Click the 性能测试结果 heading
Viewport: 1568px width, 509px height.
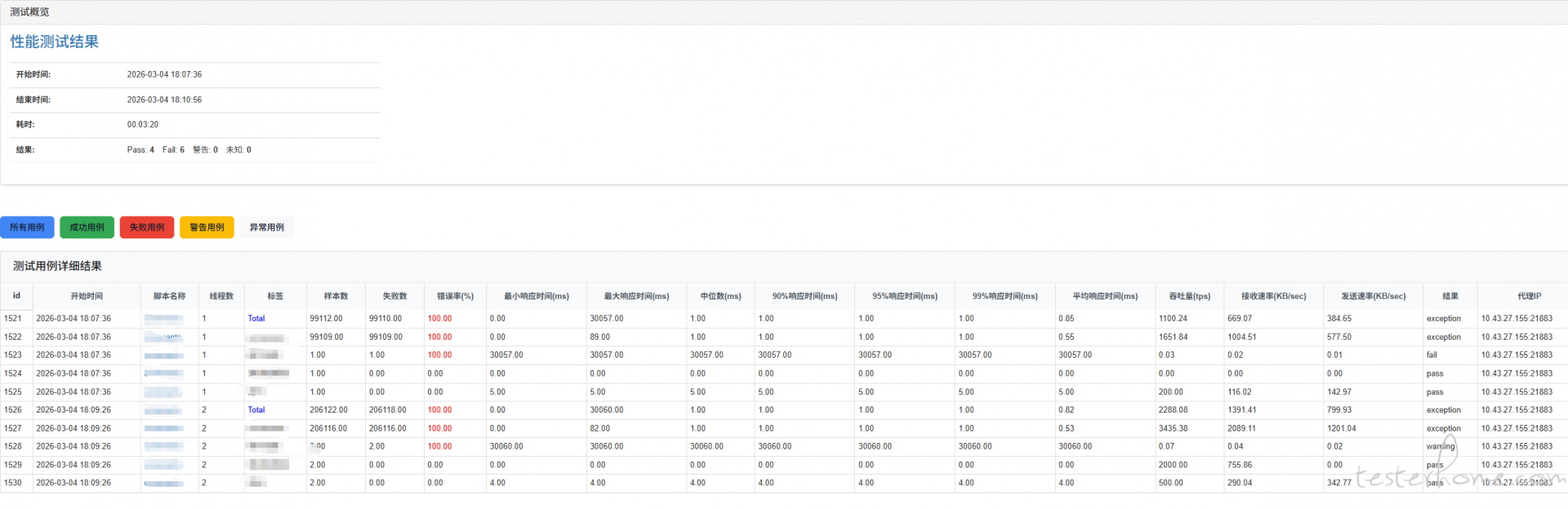pos(55,42)
